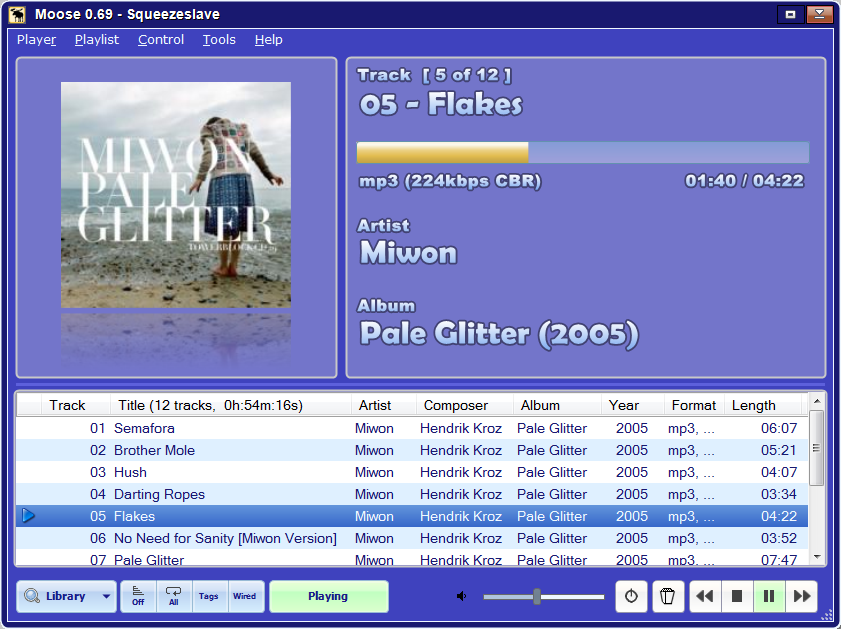Select the playing track 05 Flakes row
Screen dimensions: 841x629
pyautogui.click(x=412, y=516)
